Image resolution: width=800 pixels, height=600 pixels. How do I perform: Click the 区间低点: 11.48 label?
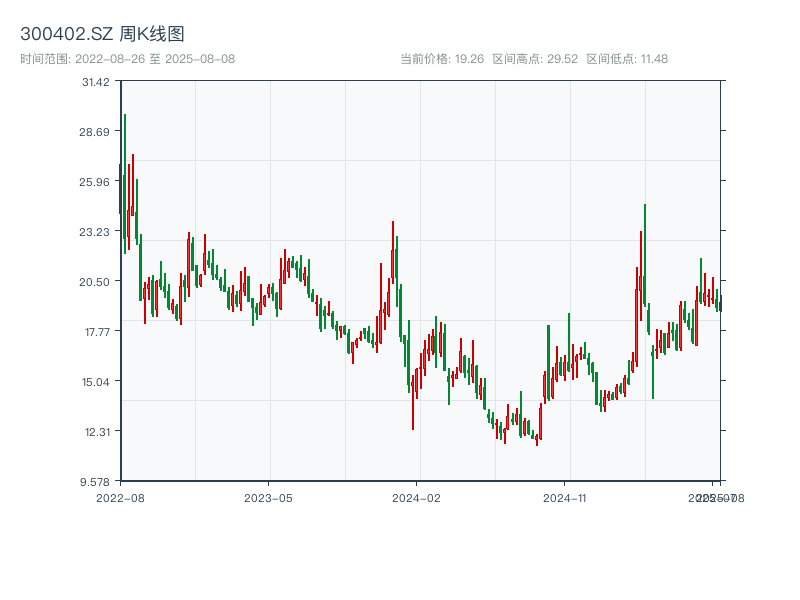[x=627, y=59]
